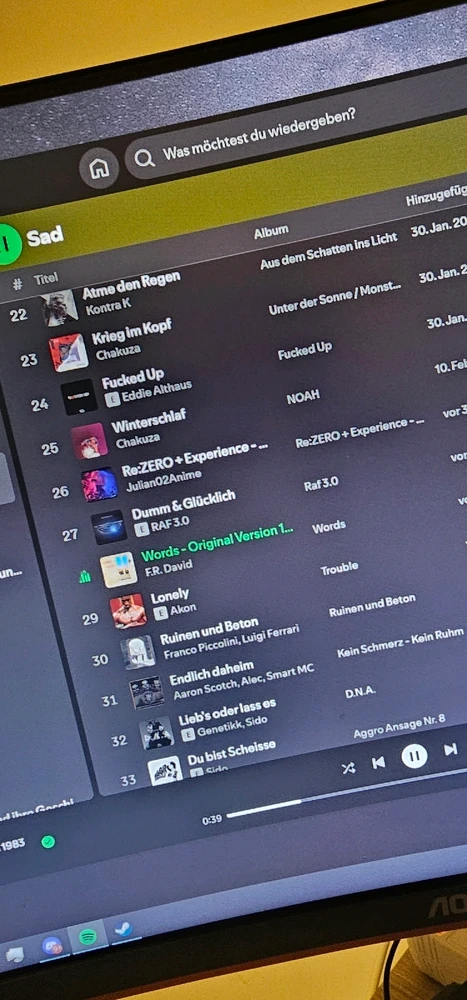Click green play button beside Sad title
Viewport: 467px width, 1000px height.
pos(6,244)
